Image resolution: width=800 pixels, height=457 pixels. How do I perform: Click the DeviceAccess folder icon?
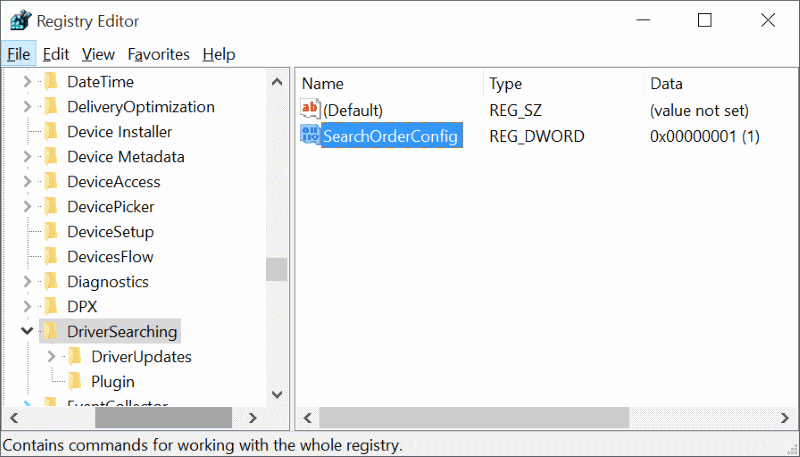51,182
